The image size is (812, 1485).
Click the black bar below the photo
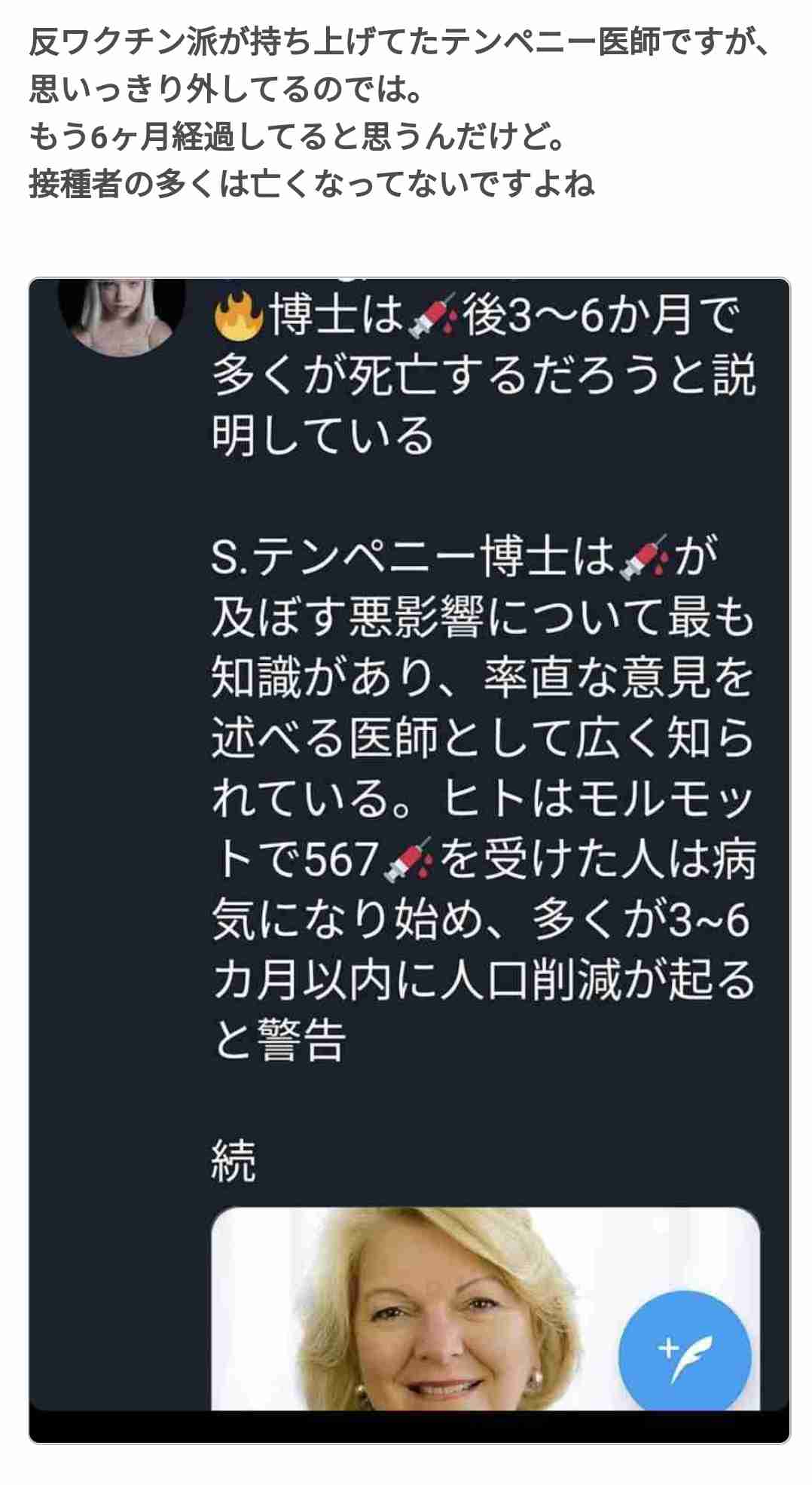pyautogui.click(x=410, y=1427)
